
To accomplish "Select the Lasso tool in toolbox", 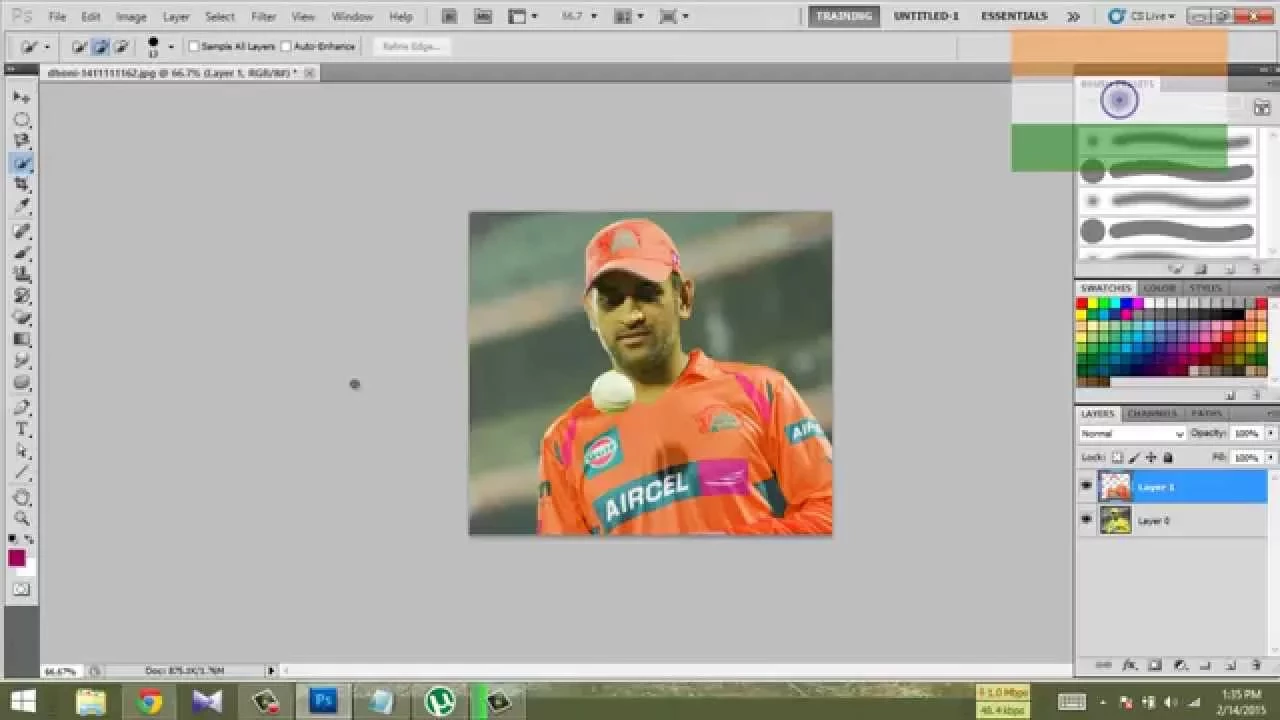I will pyautogui.click(x=21, y=141).
